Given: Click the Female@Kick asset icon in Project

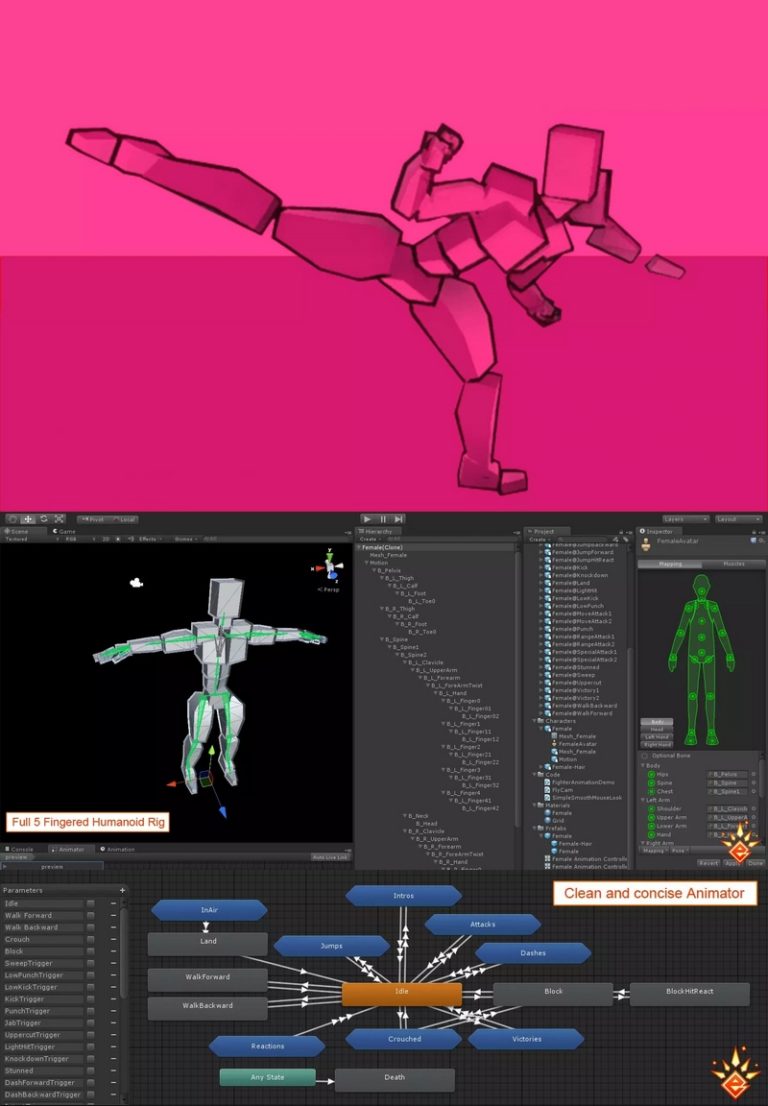Looking at the screenshot, I should tap(548, 567).
